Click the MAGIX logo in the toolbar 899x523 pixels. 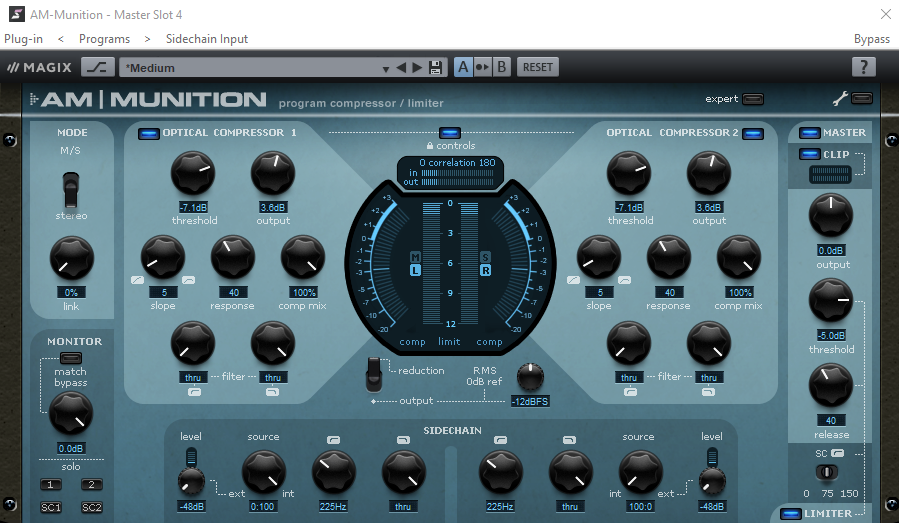point(39,68)
